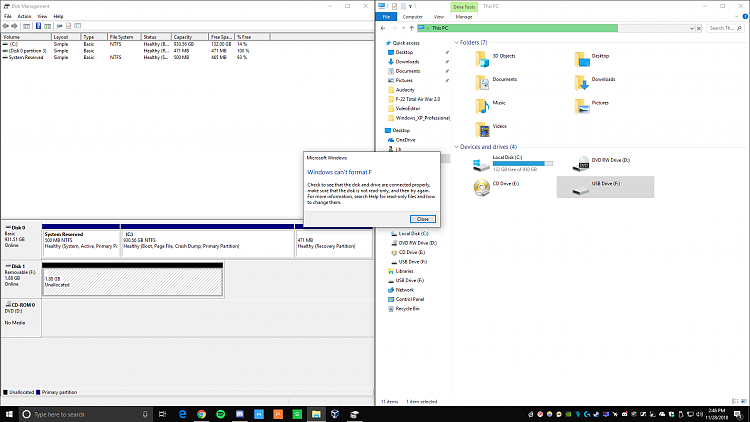Screen dimensions: 750x422
Task: Switch to the View ribbon tab
Action: (439, 17)
